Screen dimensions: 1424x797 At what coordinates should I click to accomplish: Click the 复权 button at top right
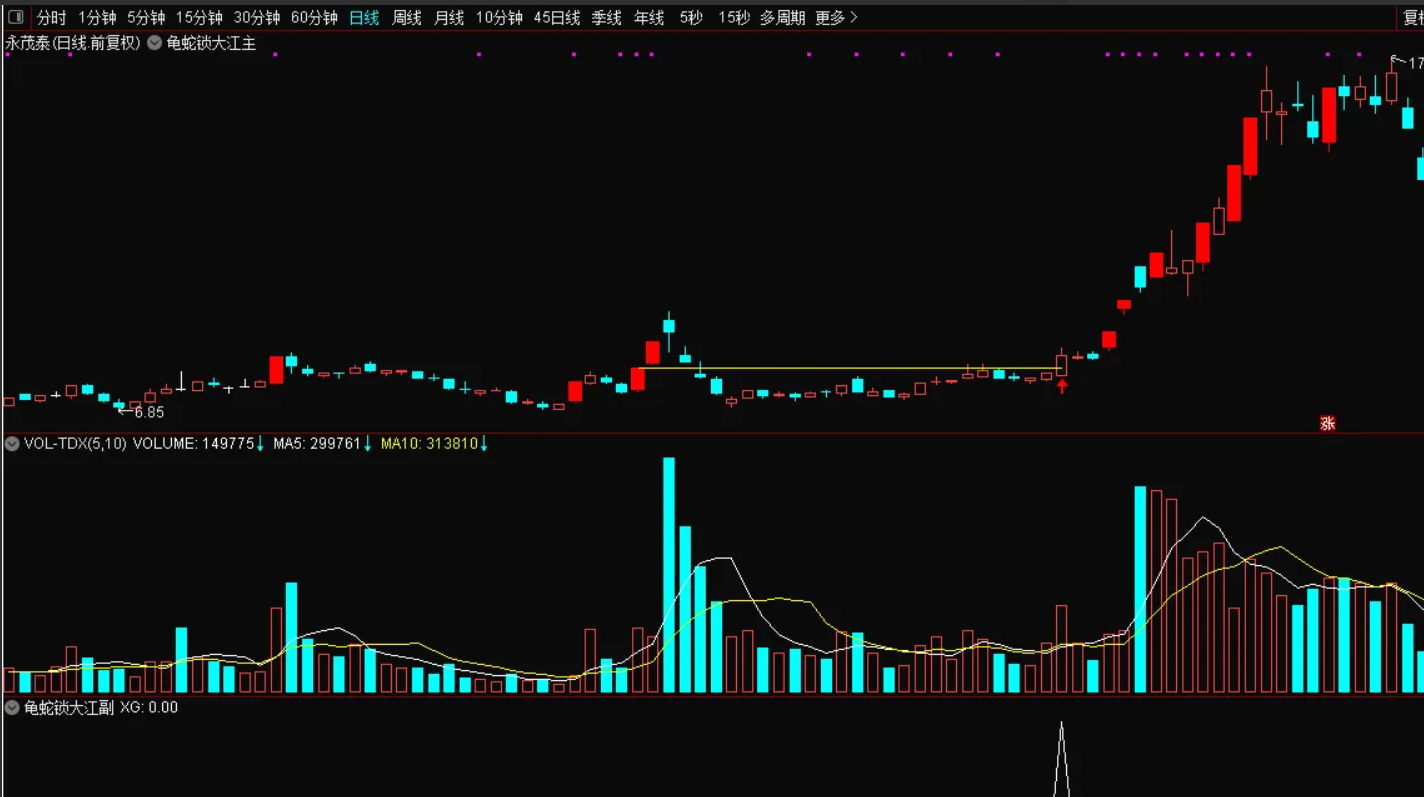click(1413, 17)
